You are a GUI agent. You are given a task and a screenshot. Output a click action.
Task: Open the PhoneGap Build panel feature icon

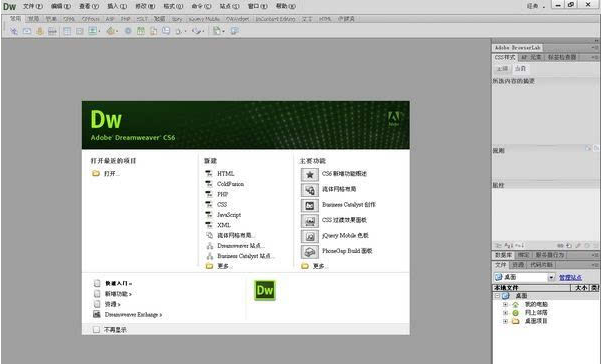tap(310, 252)
